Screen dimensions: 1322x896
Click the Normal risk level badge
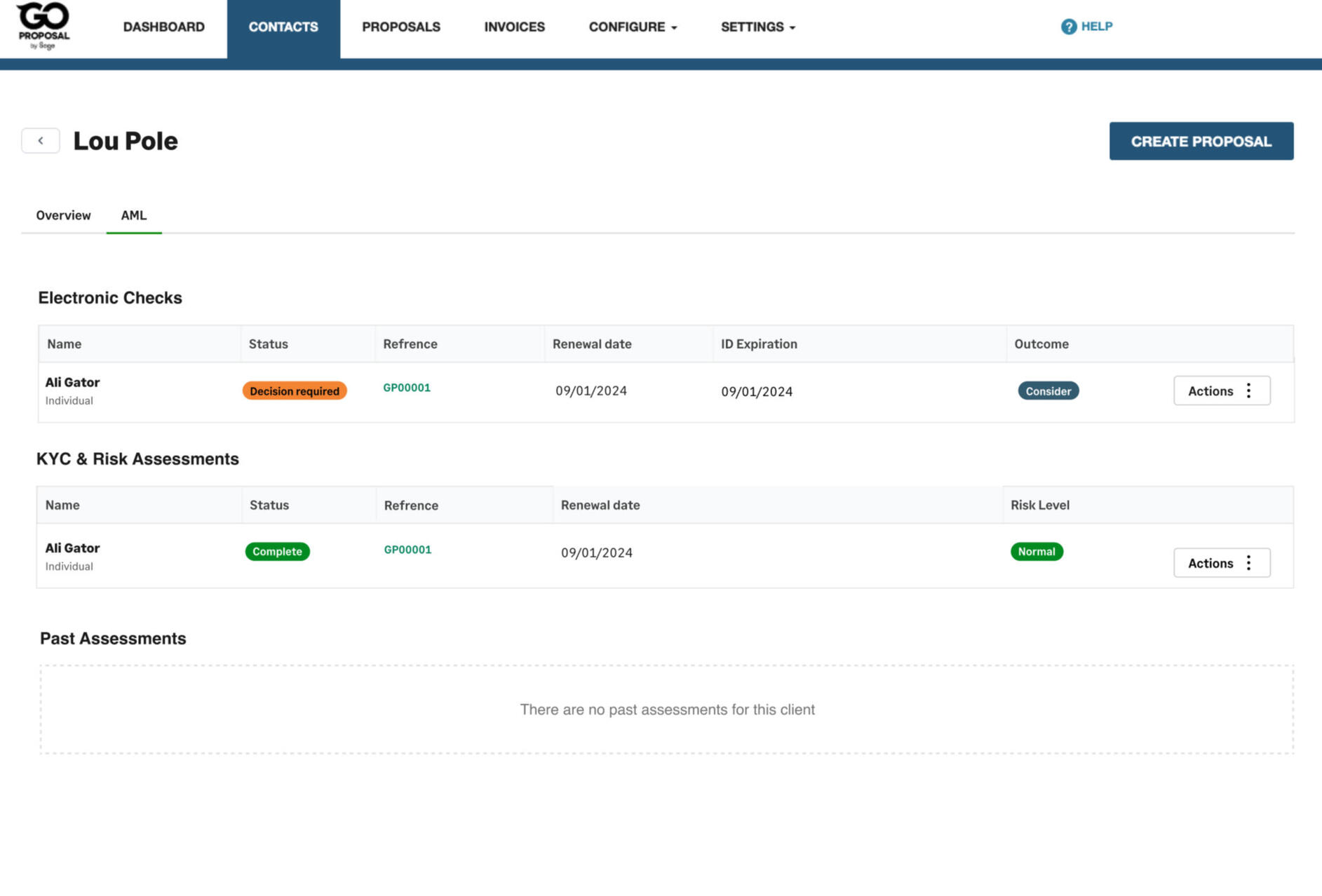1036,552
